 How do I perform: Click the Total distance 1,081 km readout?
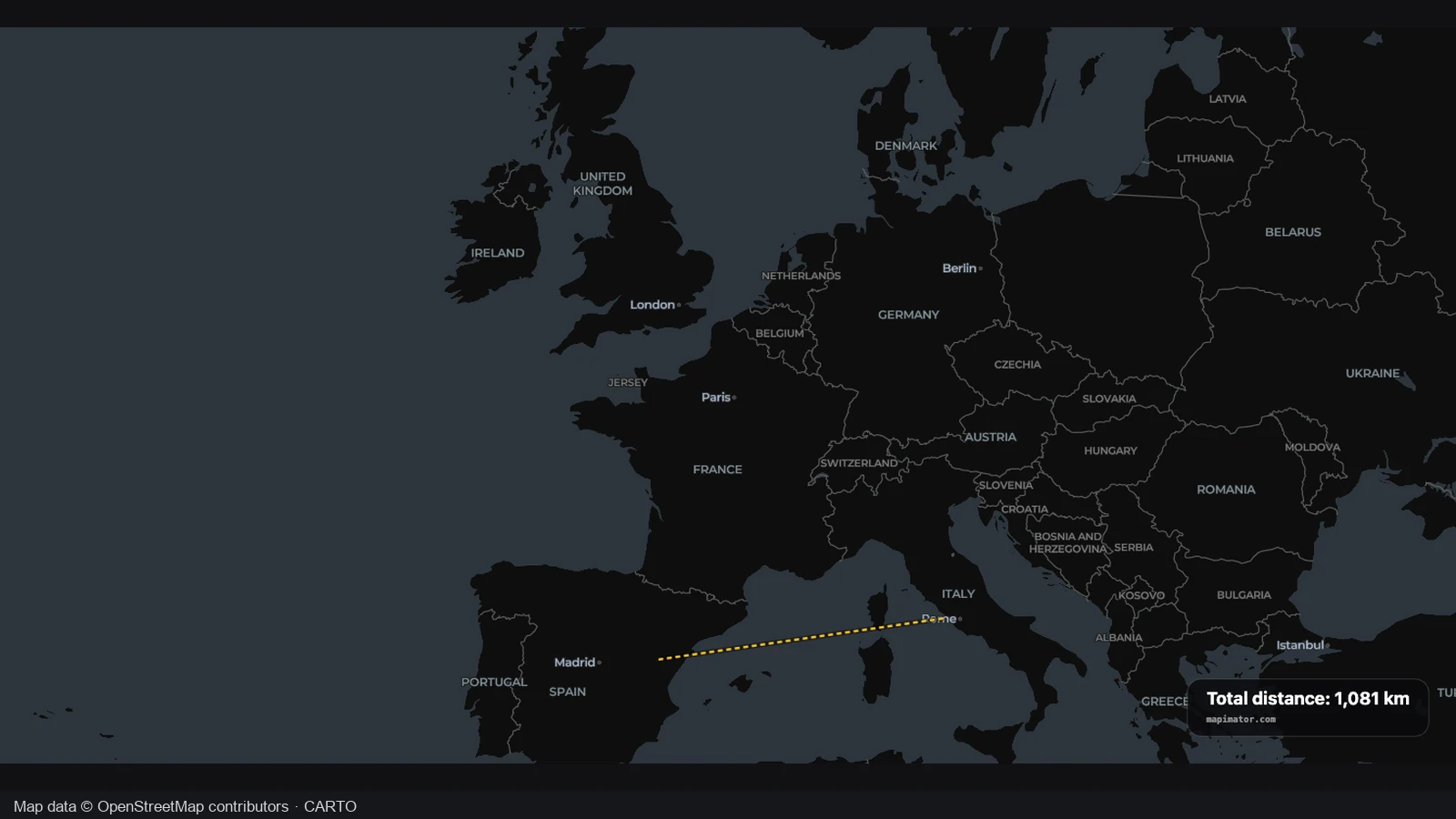pyautogui.click(x=1308, y=699)
